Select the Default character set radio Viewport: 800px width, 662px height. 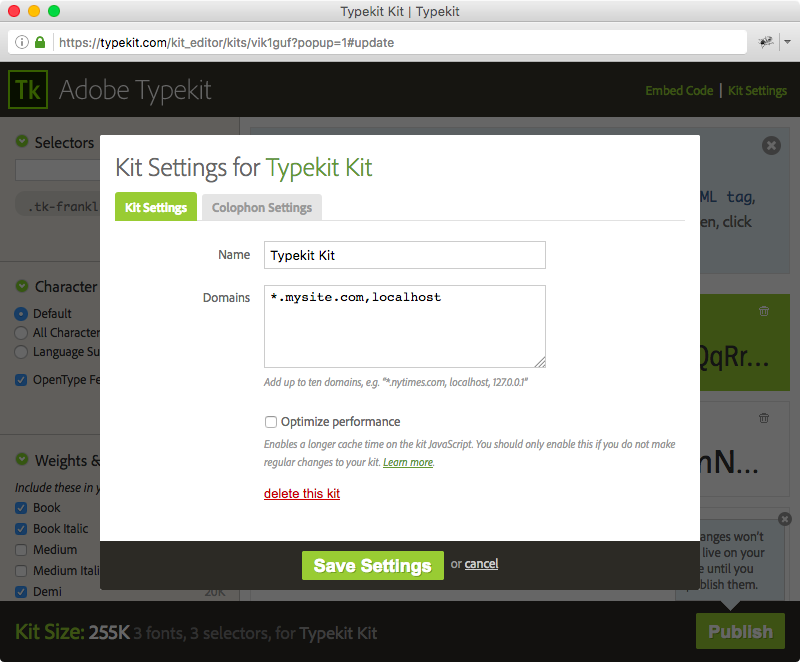pyautogui.click(x=21, y=314)
